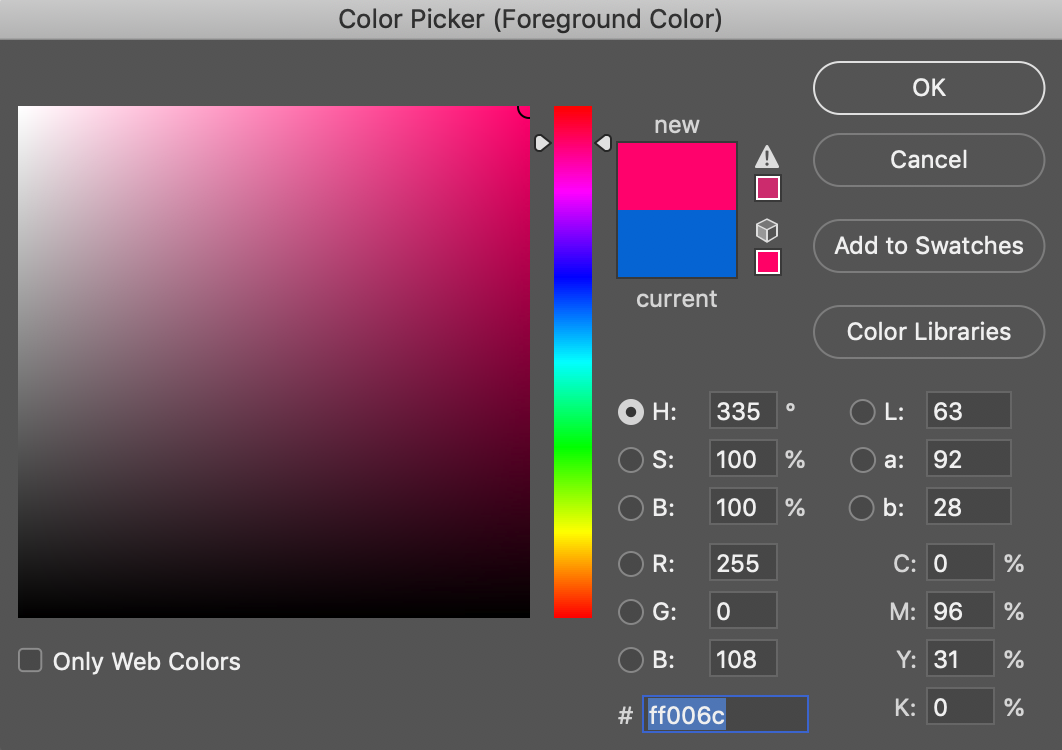Click the Cancel button
1062x750 pixels.
(928, 160)
